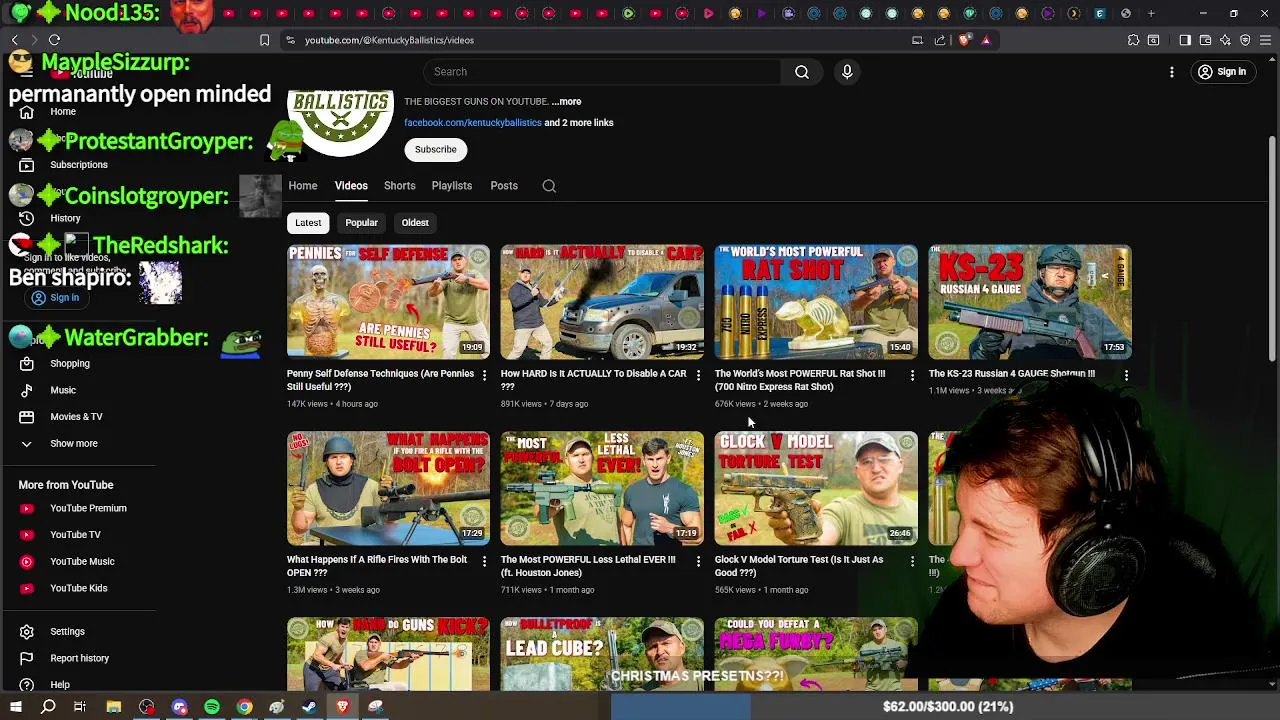Image resolution: width=1280 pixels, height=720 pixels.
Task: Bookmark this page with the address bar bookmark icon
Action: point(264,40)
